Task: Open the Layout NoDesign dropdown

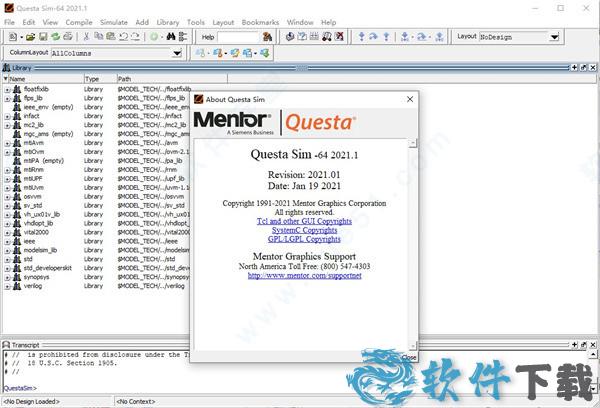Action: click(554, 37)
